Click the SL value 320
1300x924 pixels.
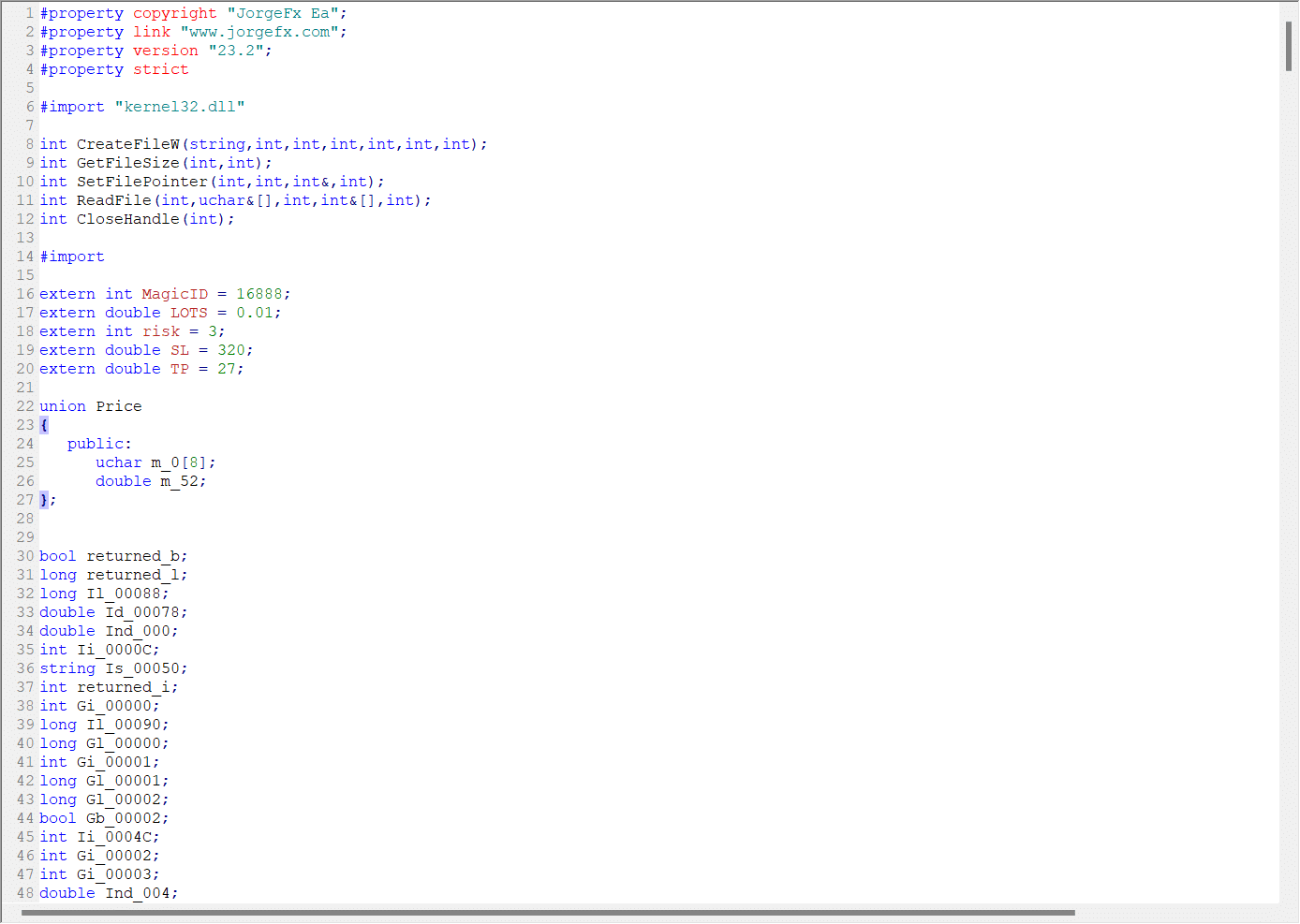click(231, 350)
